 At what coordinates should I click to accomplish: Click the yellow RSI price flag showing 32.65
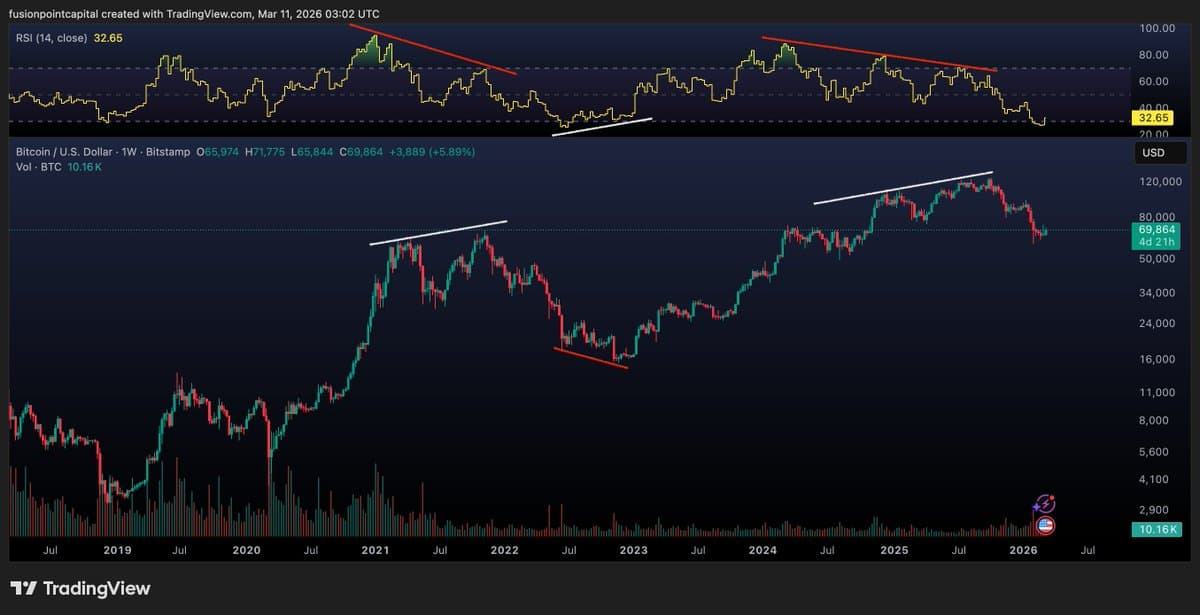(1151, 117)
